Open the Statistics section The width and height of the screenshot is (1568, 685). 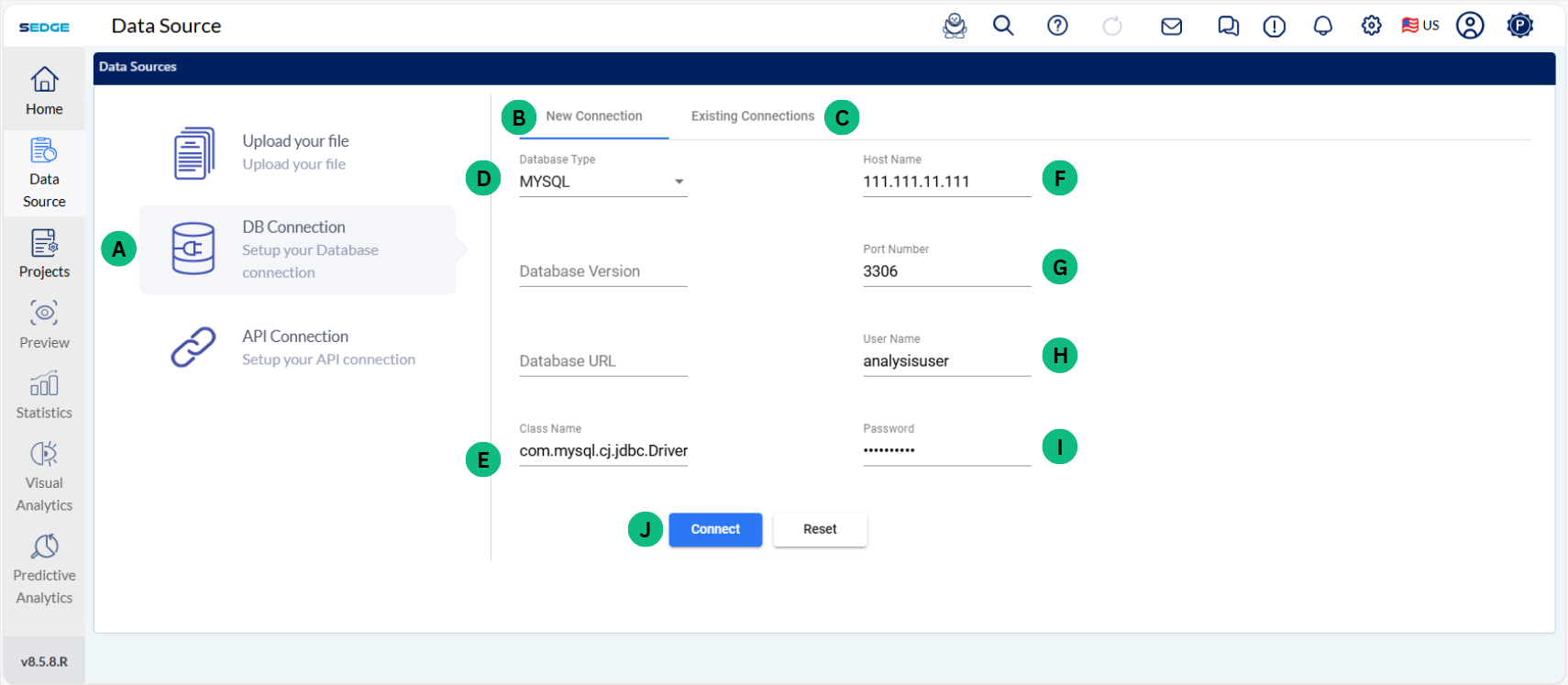44,395
